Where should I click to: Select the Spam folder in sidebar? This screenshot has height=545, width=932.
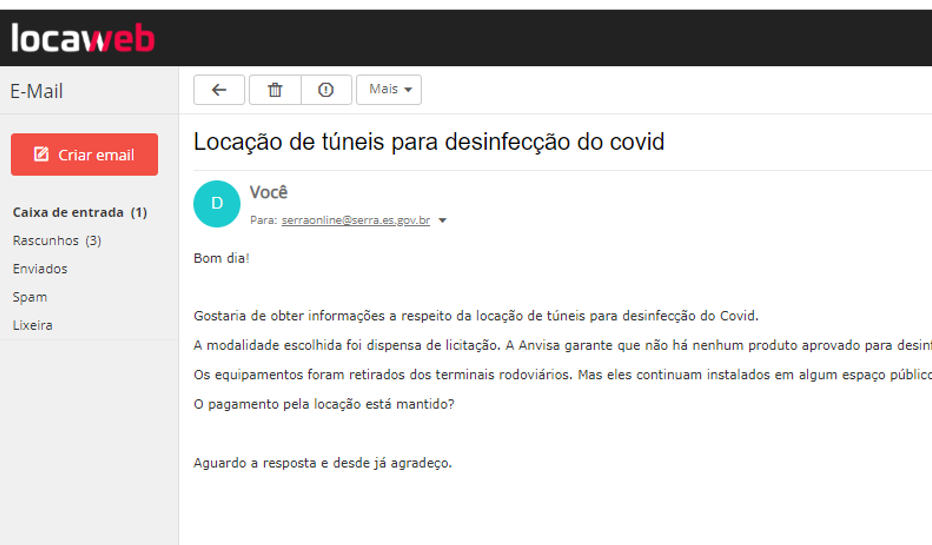(30, 297)
